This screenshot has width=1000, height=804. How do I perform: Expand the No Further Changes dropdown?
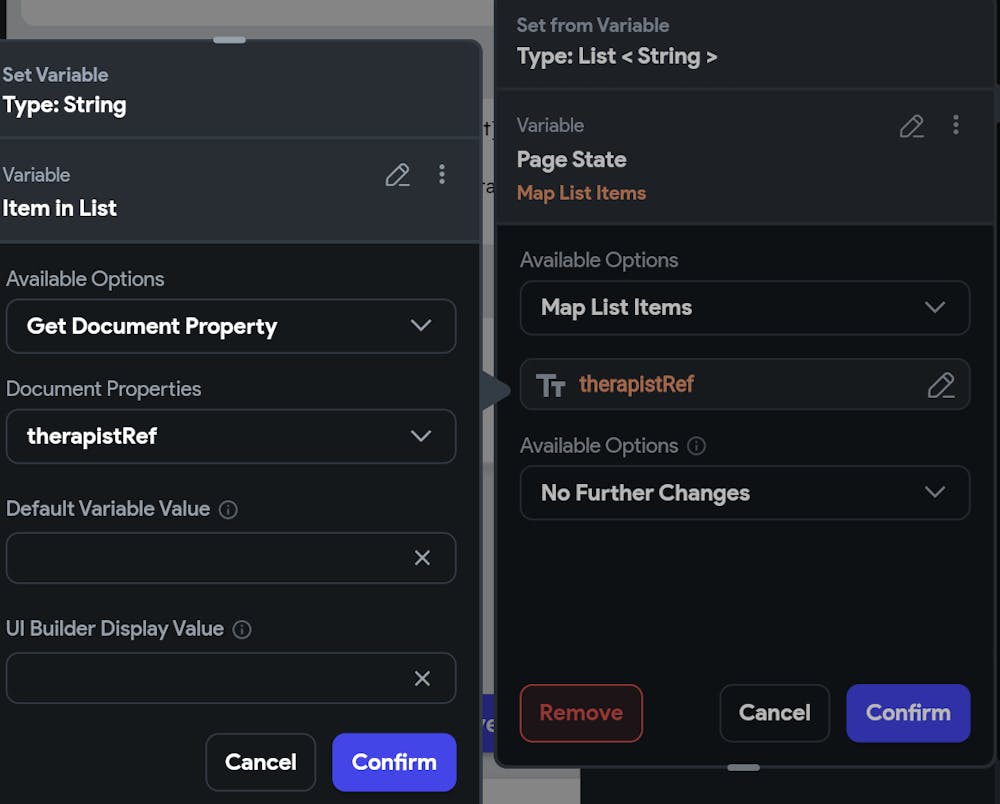click(x=745, y=493)
